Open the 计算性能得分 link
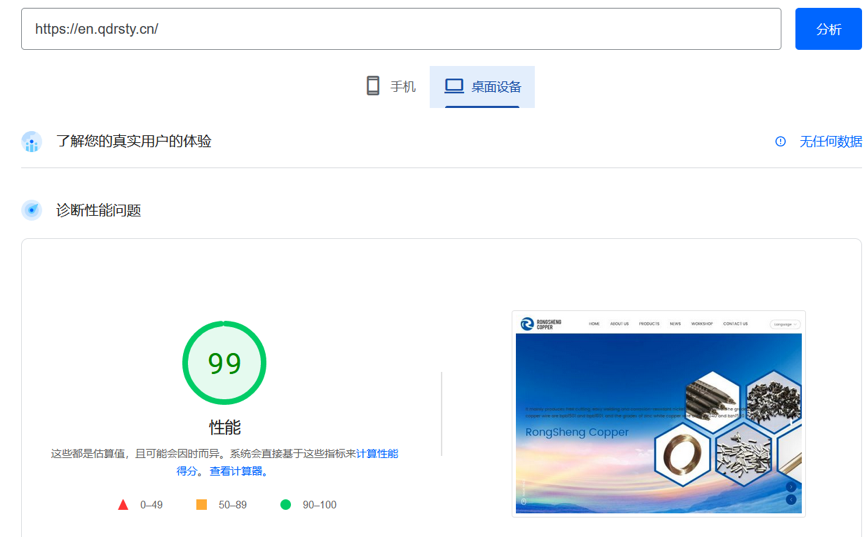The image size is (864, 537). [377, 454]
